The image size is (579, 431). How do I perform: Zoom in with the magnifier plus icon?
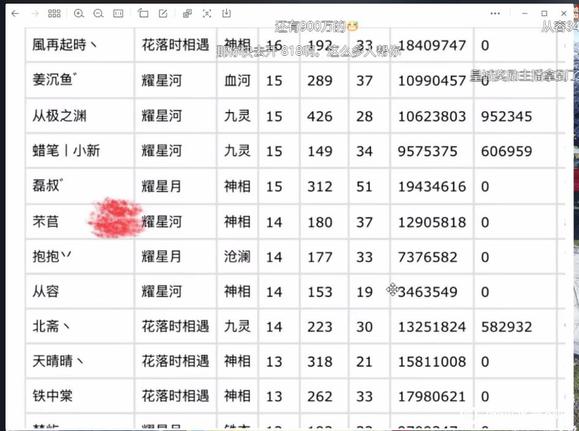[79, 14]
